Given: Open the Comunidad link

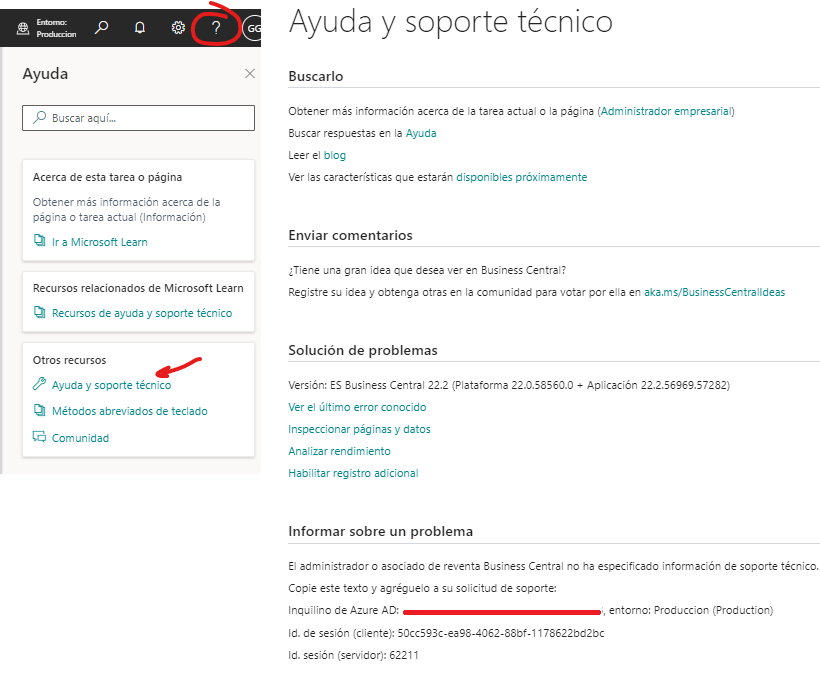Looking at the screenshot, I should pos(80,438).
